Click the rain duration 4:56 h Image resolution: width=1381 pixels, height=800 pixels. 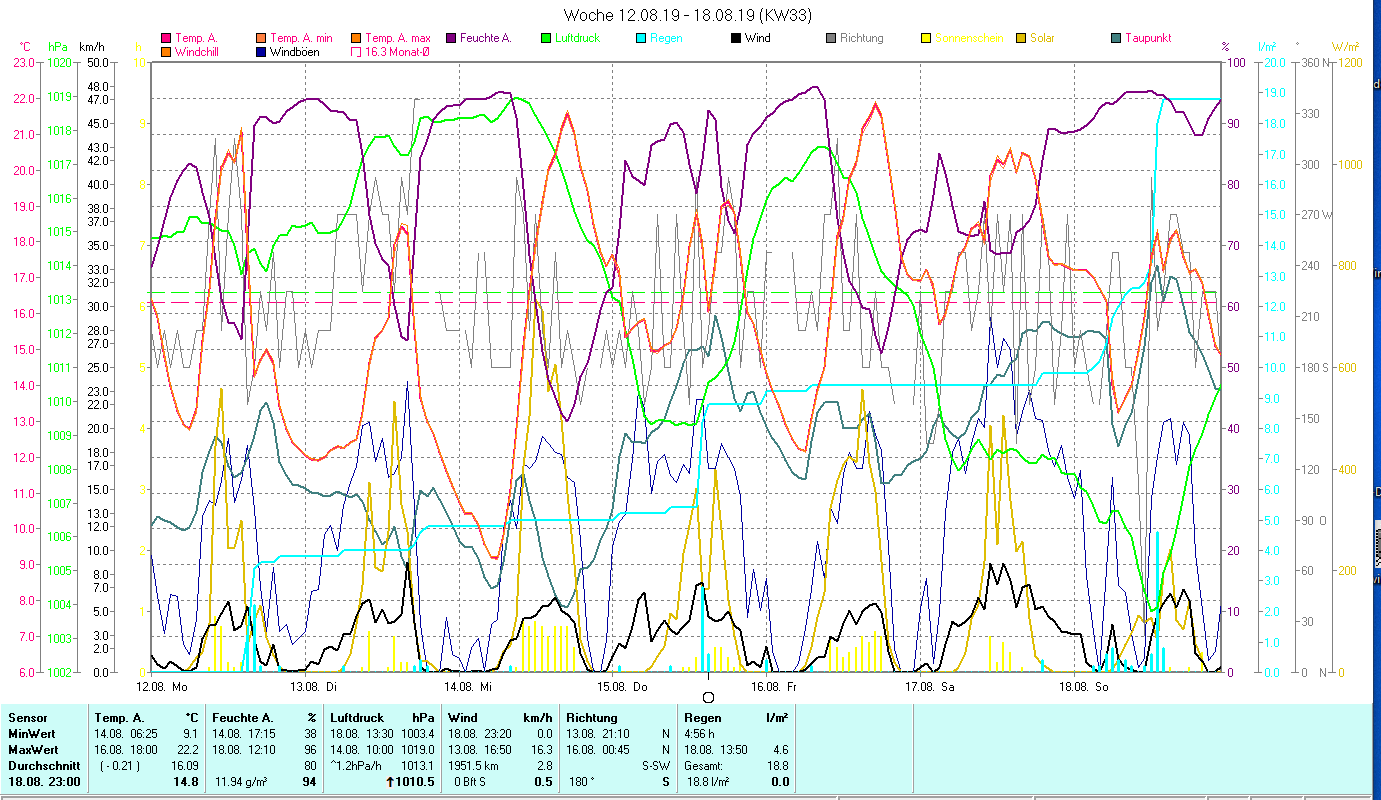699,733
